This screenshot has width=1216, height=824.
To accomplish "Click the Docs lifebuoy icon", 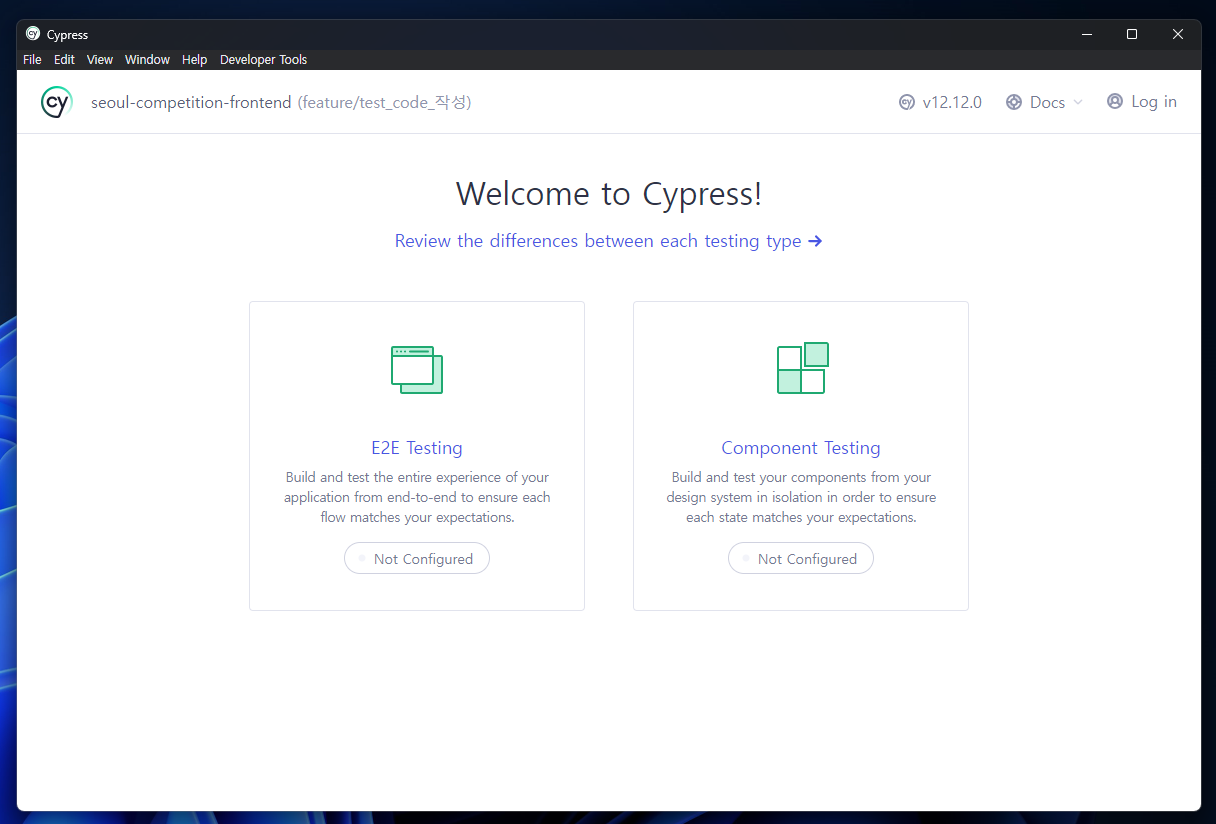I will point(1014,102).
